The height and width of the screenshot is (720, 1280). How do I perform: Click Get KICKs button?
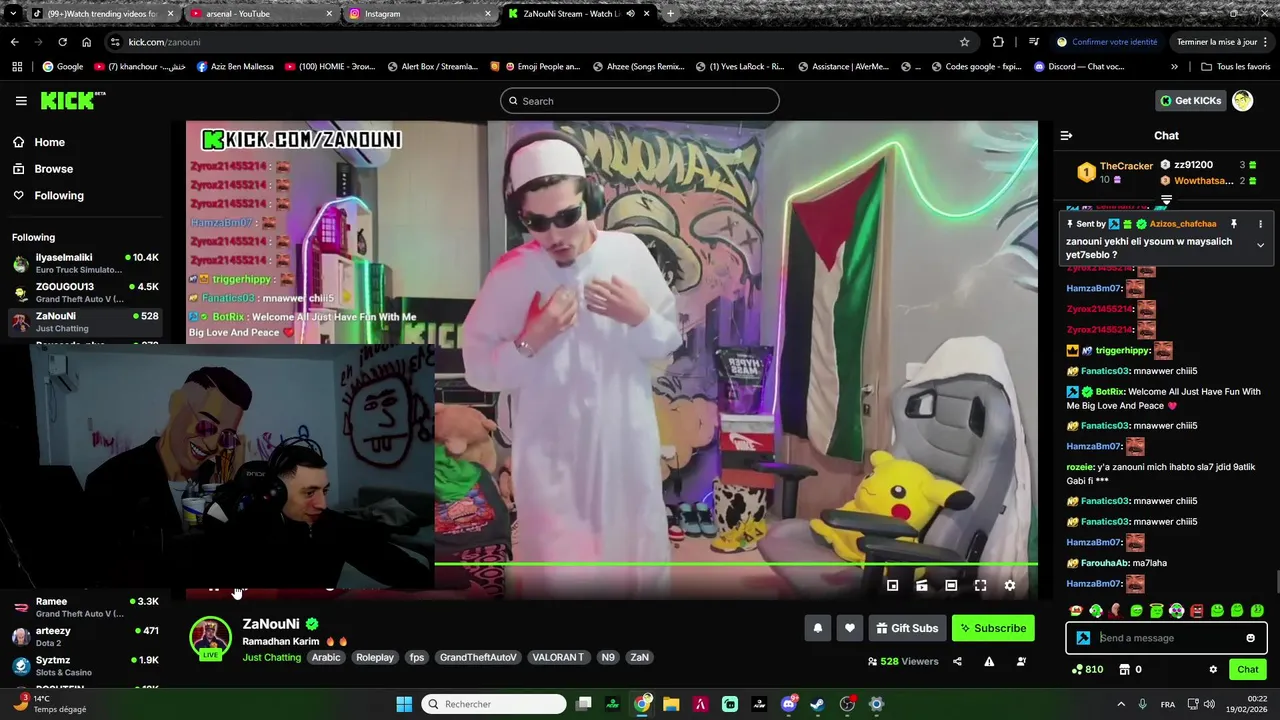click(x=1190, y=101)
